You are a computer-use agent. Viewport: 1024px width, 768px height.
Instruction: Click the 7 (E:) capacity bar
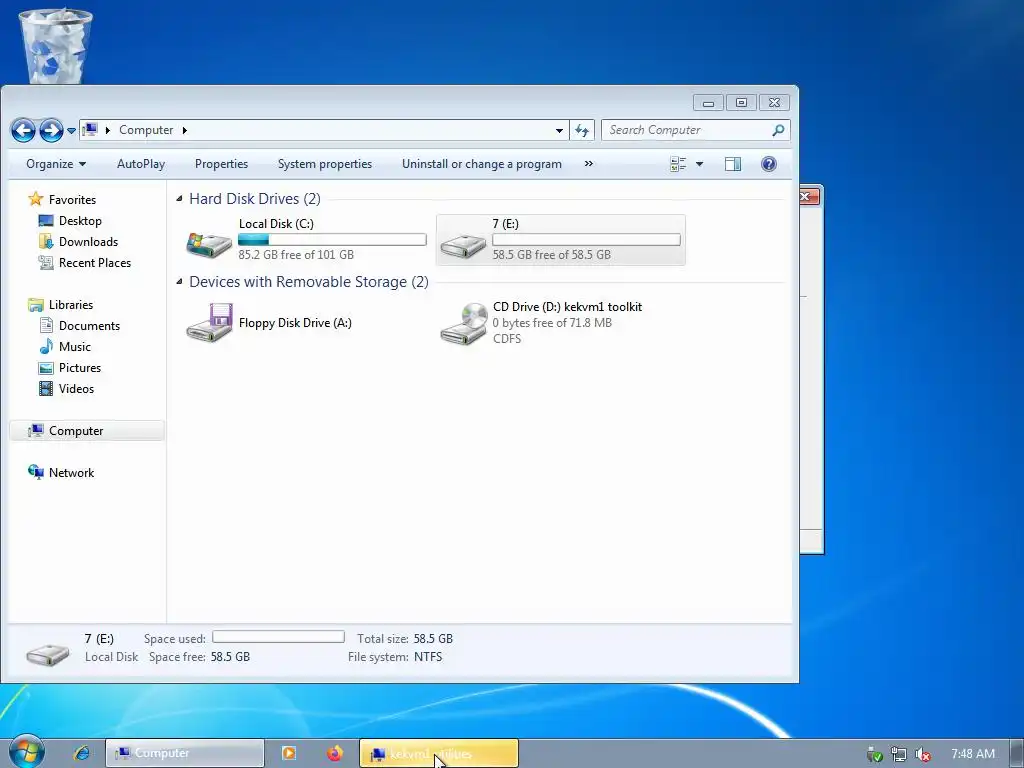point(586,240)
